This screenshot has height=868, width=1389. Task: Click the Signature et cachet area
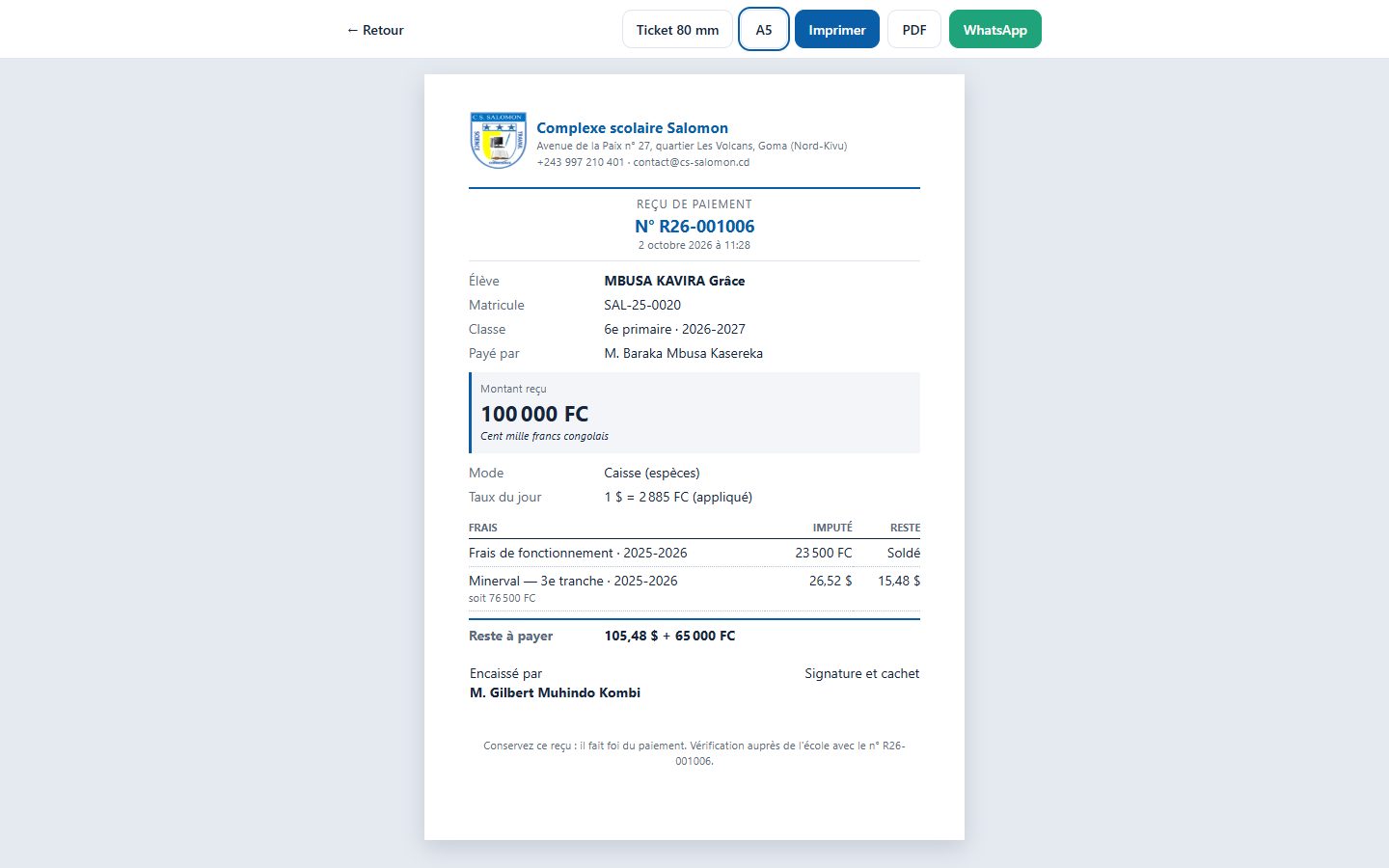(x=862, y=673)
